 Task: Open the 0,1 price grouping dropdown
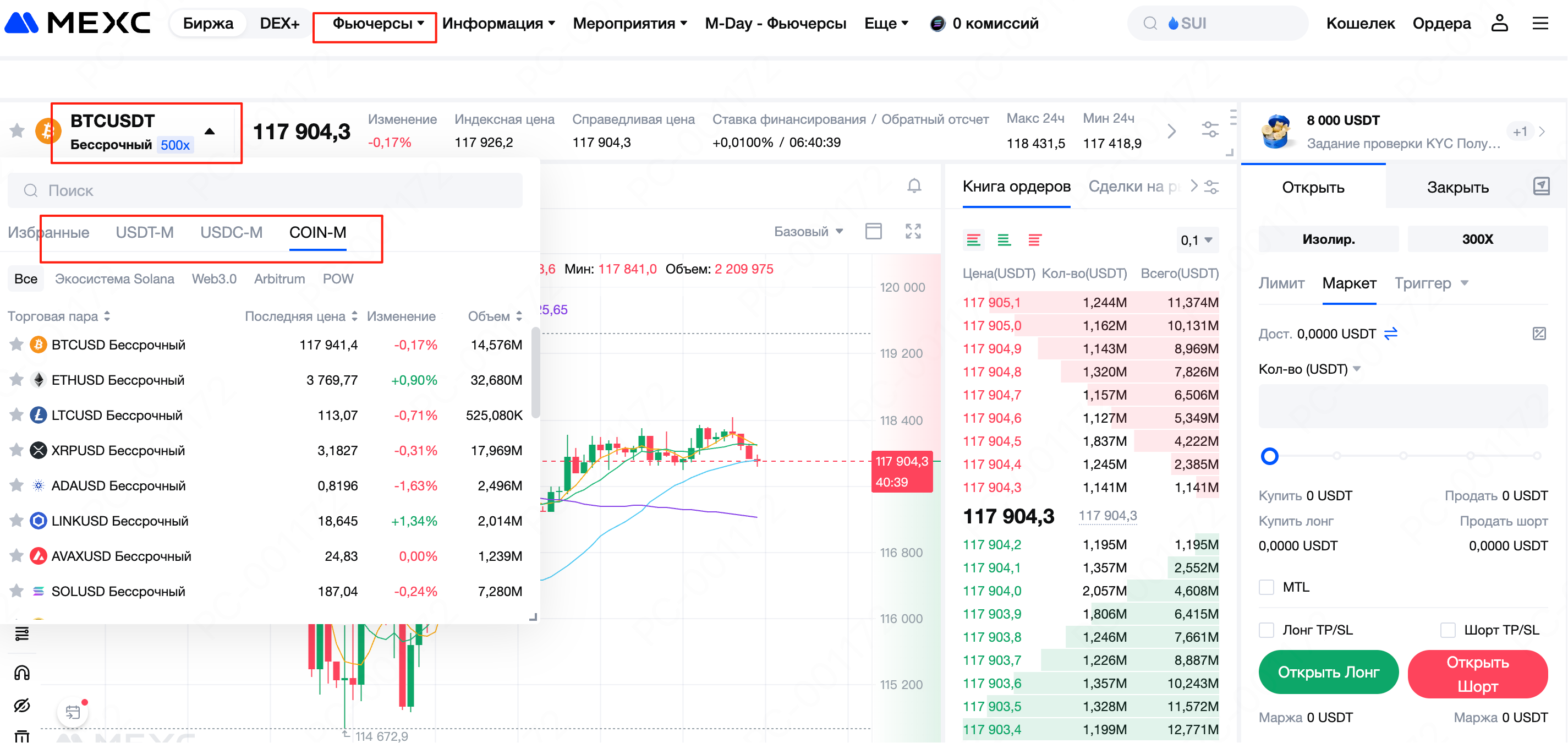tap(1196, 240)
